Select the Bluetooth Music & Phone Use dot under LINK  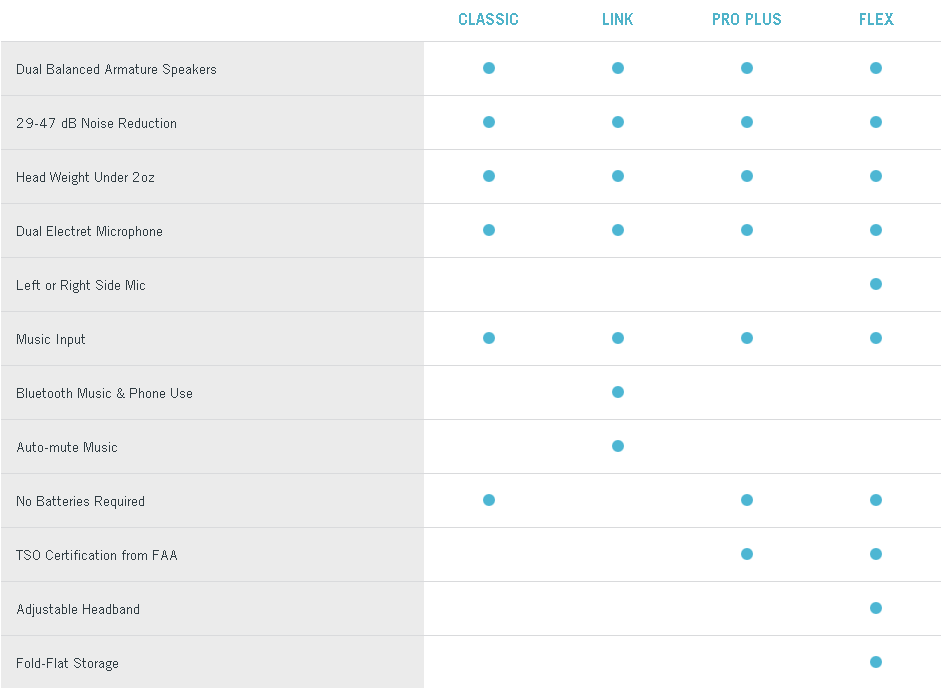tap(618, 392)
